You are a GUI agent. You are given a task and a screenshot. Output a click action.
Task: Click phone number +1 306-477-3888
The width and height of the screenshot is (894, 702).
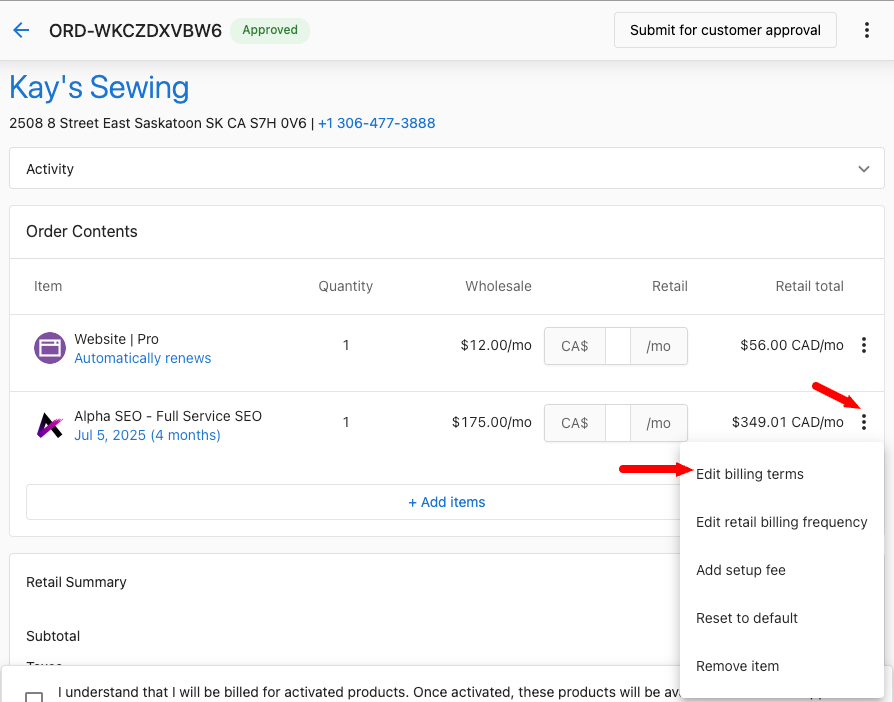coord(376,123)
